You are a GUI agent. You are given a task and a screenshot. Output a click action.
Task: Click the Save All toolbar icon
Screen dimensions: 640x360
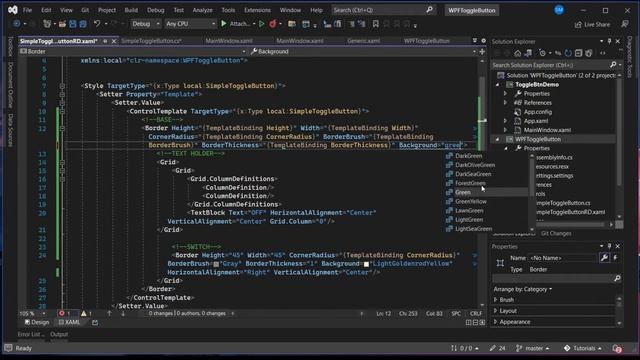(x=83, y=24)
